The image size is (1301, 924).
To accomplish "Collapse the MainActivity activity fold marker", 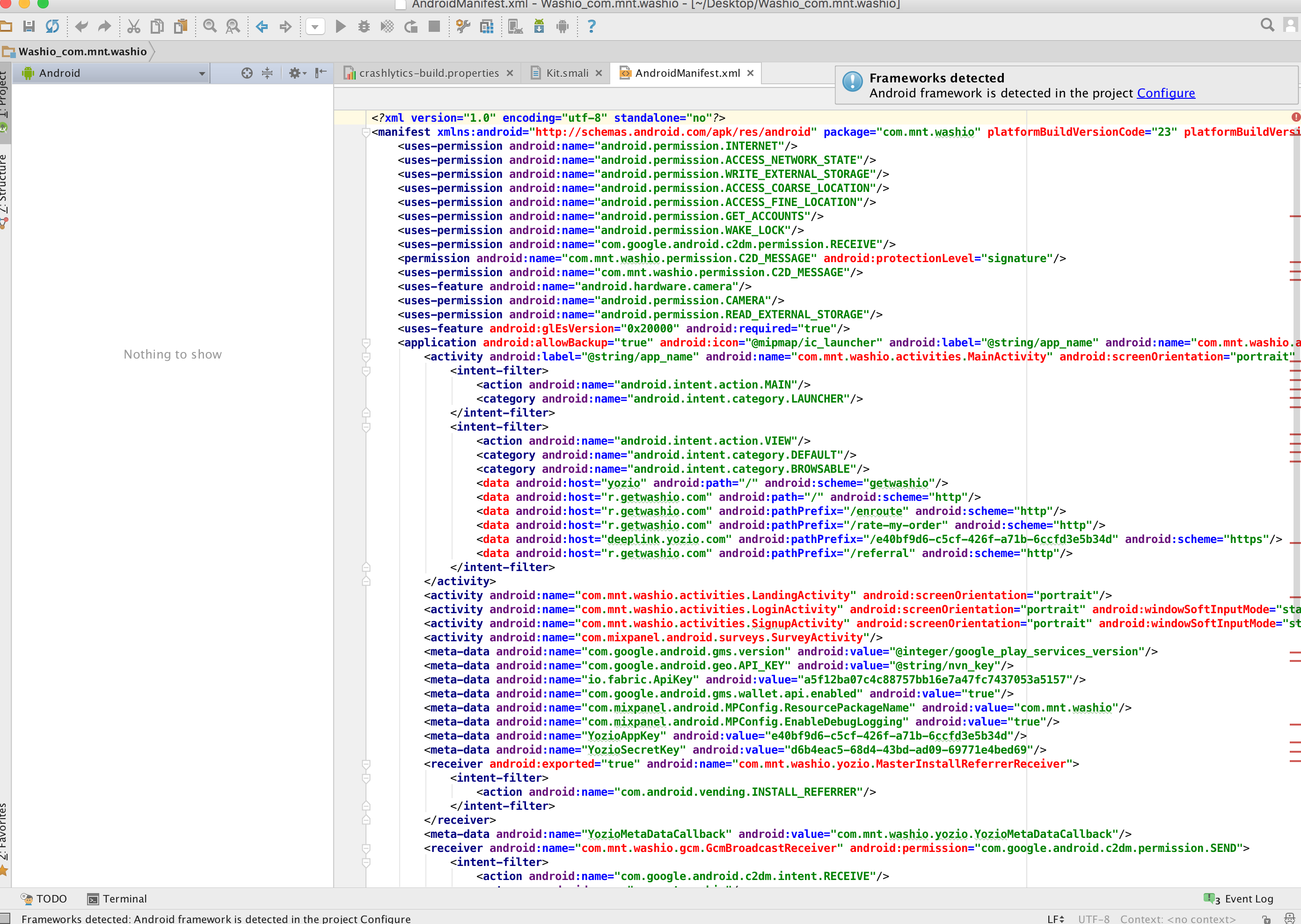I will point(366,357).
